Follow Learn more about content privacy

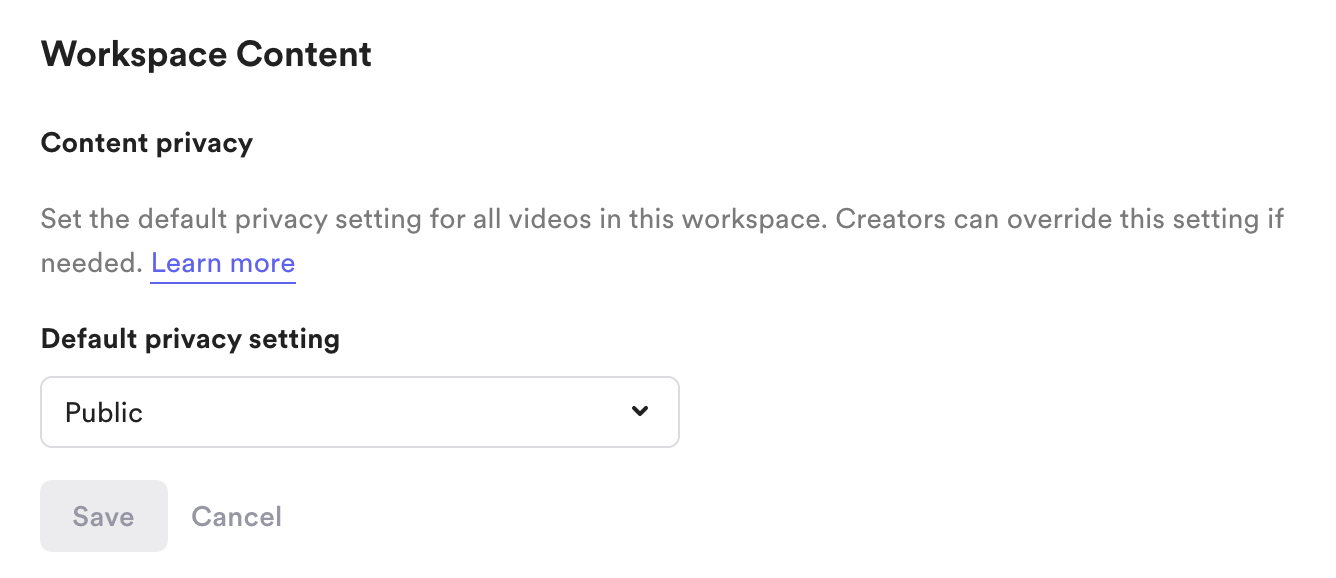[x=223, y=264]
